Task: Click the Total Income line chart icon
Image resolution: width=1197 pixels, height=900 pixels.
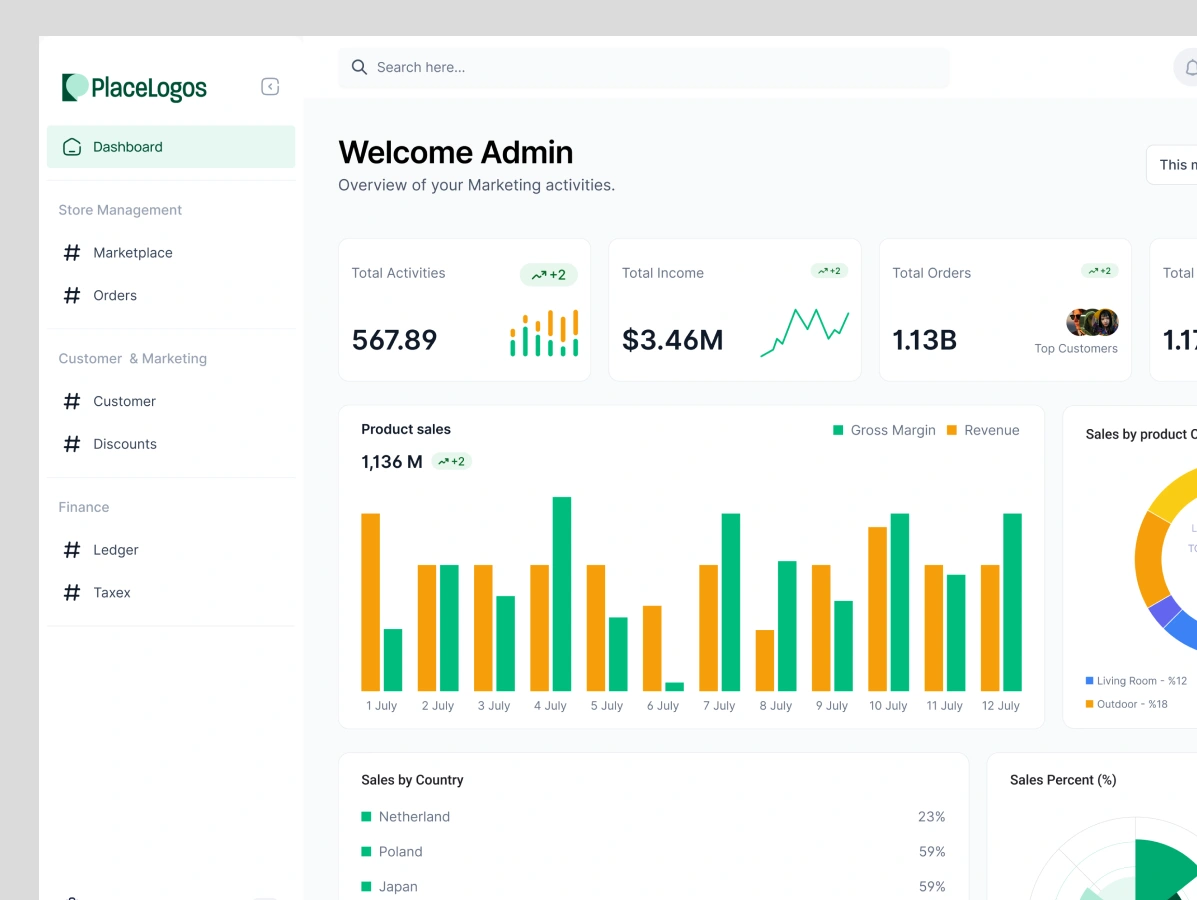Action: click(805, 332)
